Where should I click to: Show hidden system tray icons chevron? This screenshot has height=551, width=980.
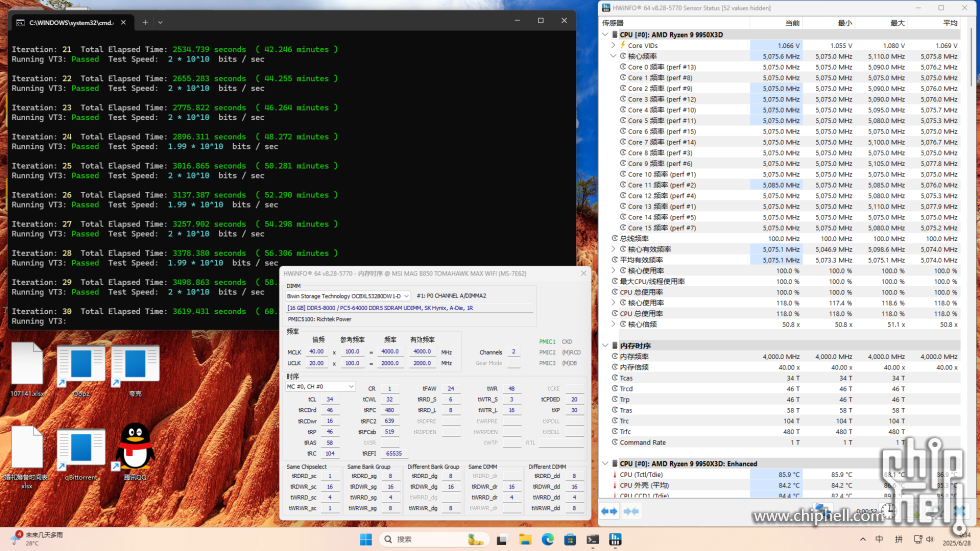pyautogui.click(x=862, y=539)
